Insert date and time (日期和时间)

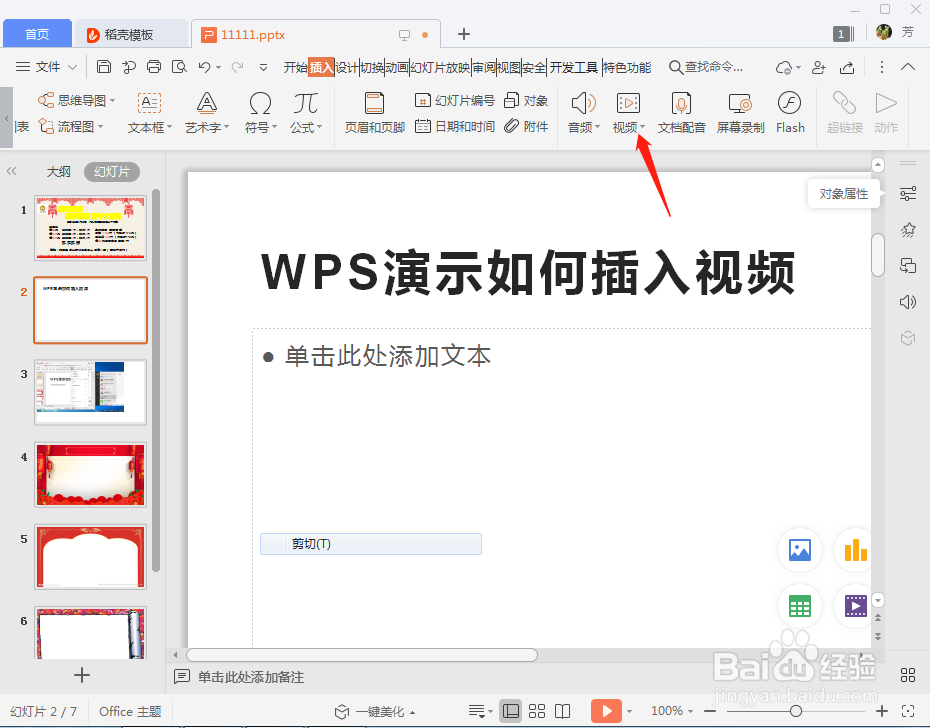tap(454, 126)
